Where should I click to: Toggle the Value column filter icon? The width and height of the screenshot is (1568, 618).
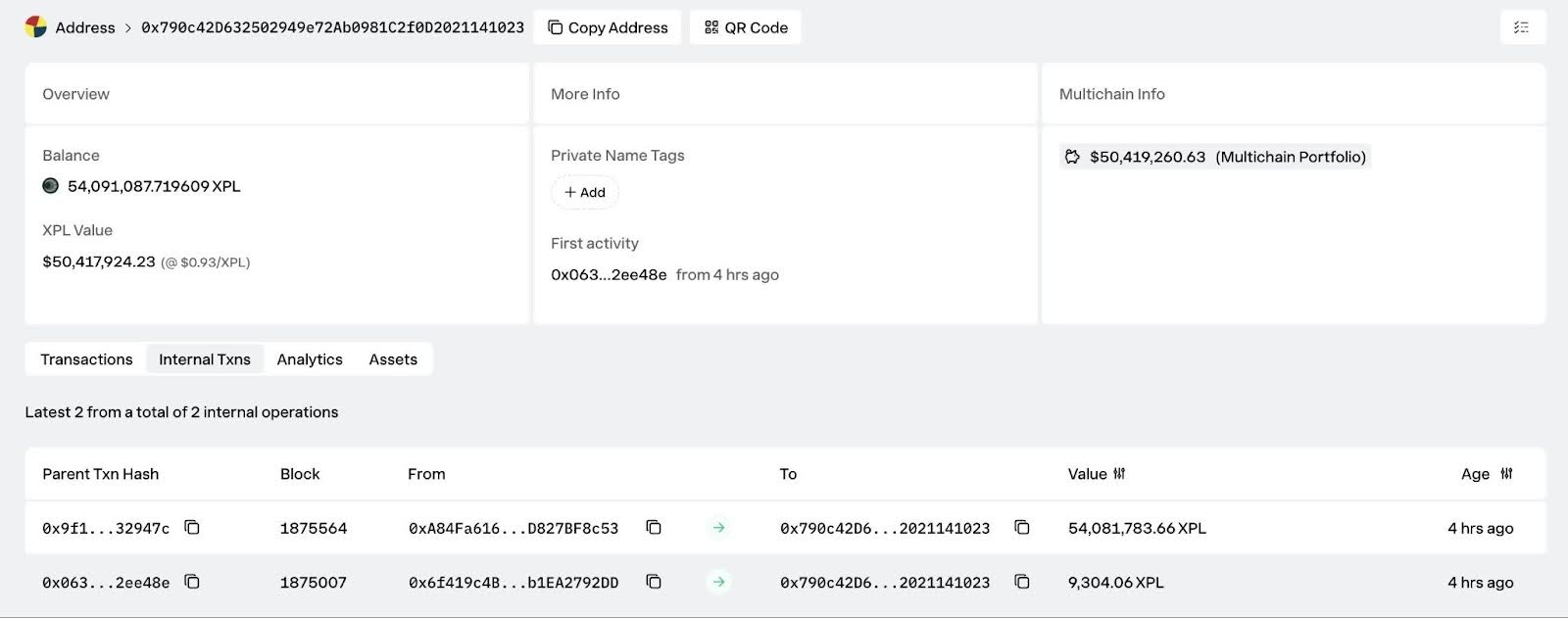click(1119, 474)
